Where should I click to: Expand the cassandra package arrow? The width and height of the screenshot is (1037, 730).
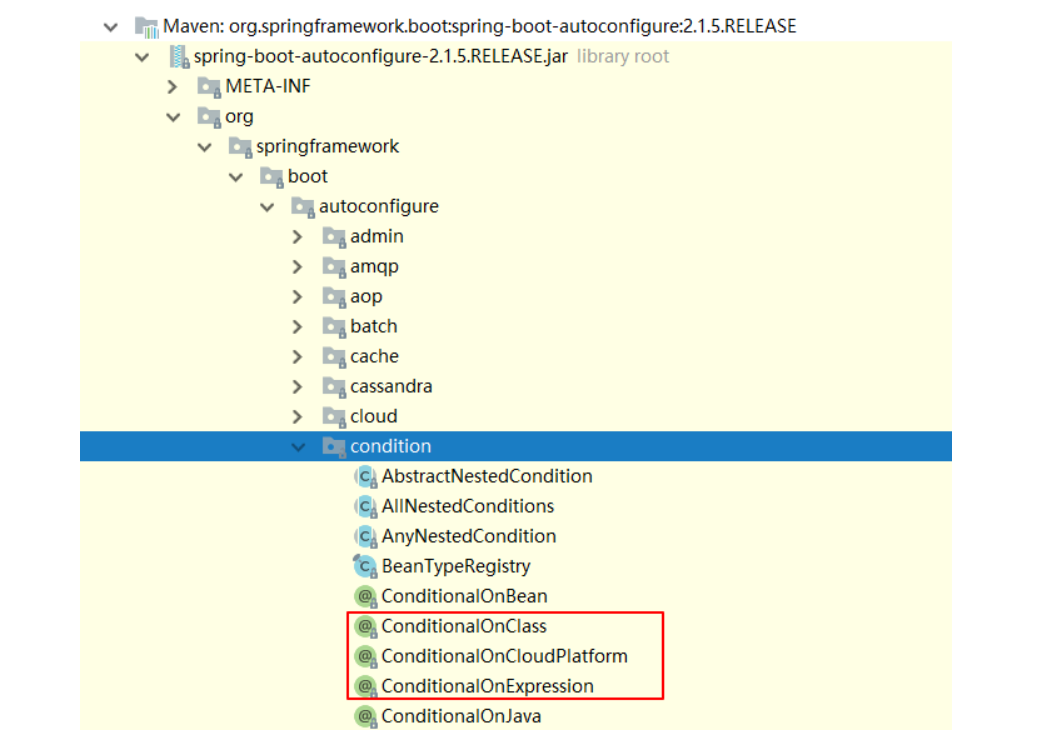[x=298, y=387]
